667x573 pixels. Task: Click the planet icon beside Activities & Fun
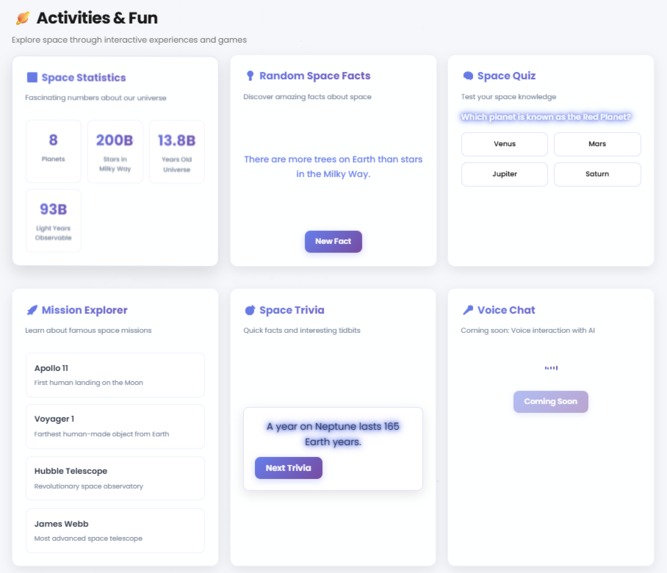tap(23, 18)
